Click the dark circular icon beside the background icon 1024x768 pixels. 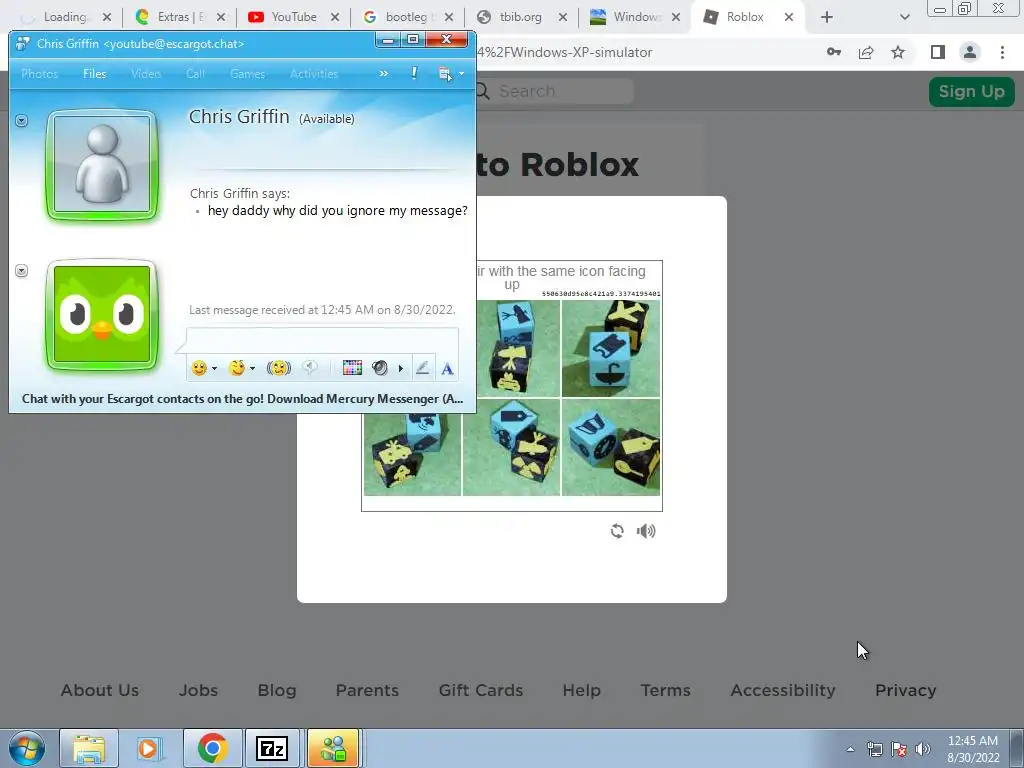[x=379, y=368]
